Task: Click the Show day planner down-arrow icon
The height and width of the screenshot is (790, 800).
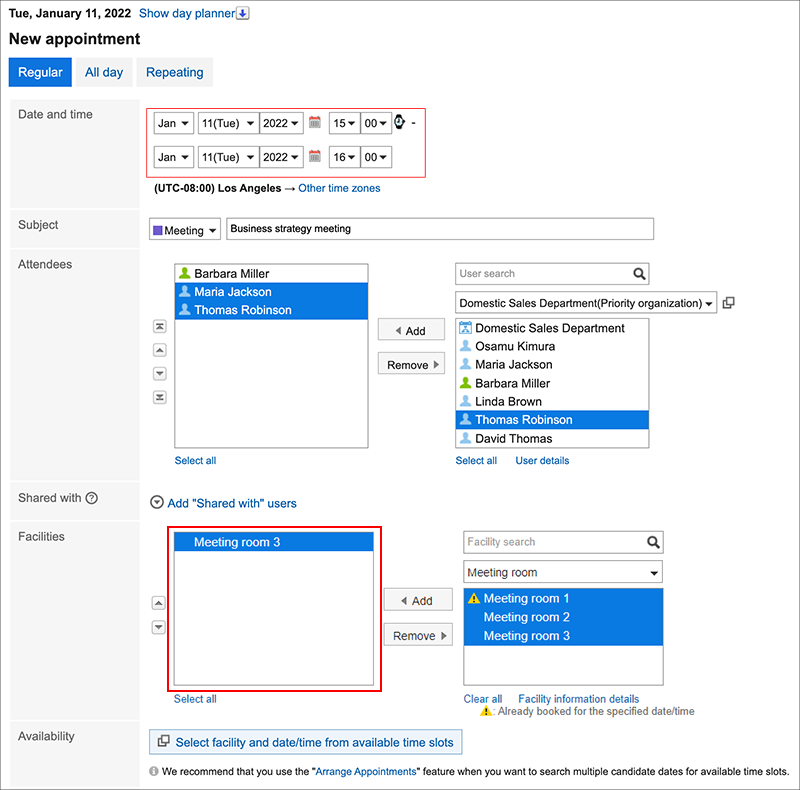Action: pos(243,13)
